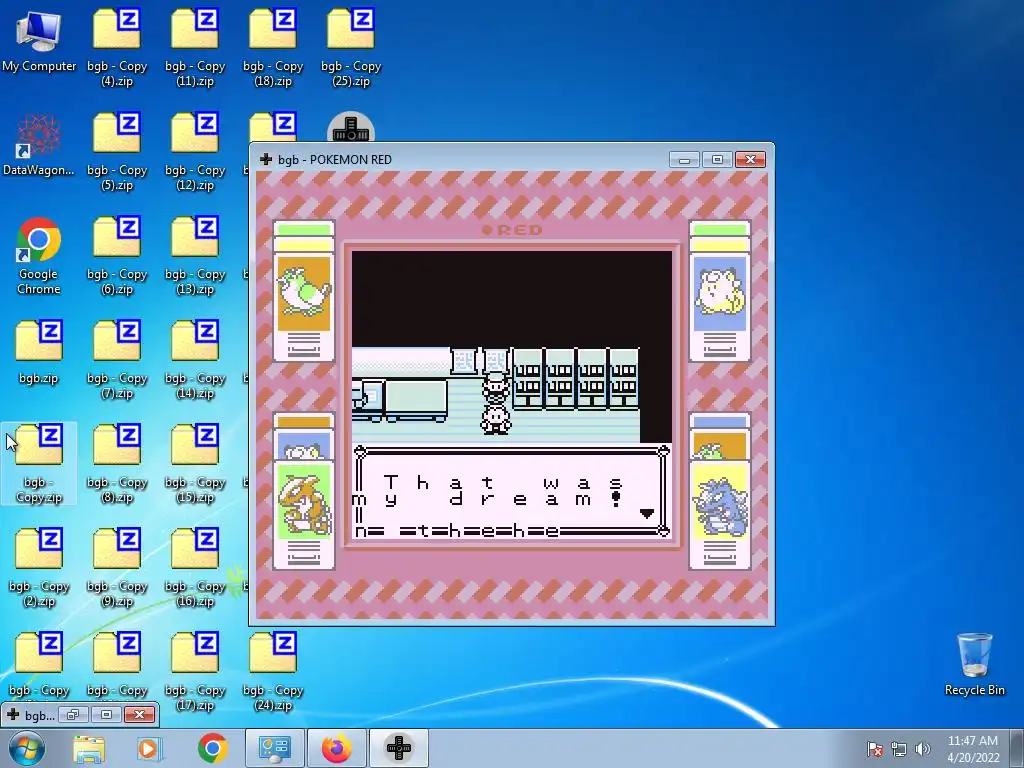Viewport: 1024px width, 768px height.
Task: Select bgb - Copy (16).zip file
Action: click(x=195, y=568)
